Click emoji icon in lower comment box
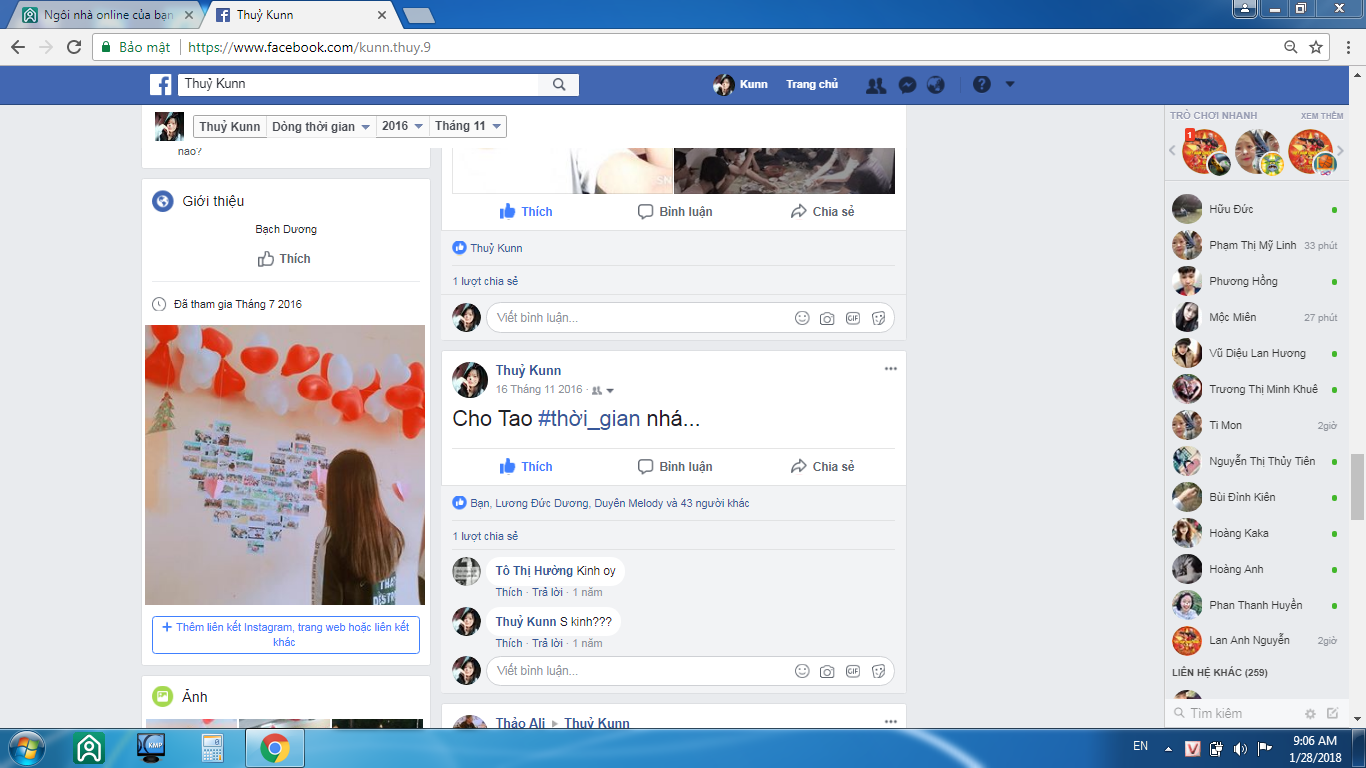Image resolution: width=1366 pixels, height=768 pixels. [x=802, y=671]
